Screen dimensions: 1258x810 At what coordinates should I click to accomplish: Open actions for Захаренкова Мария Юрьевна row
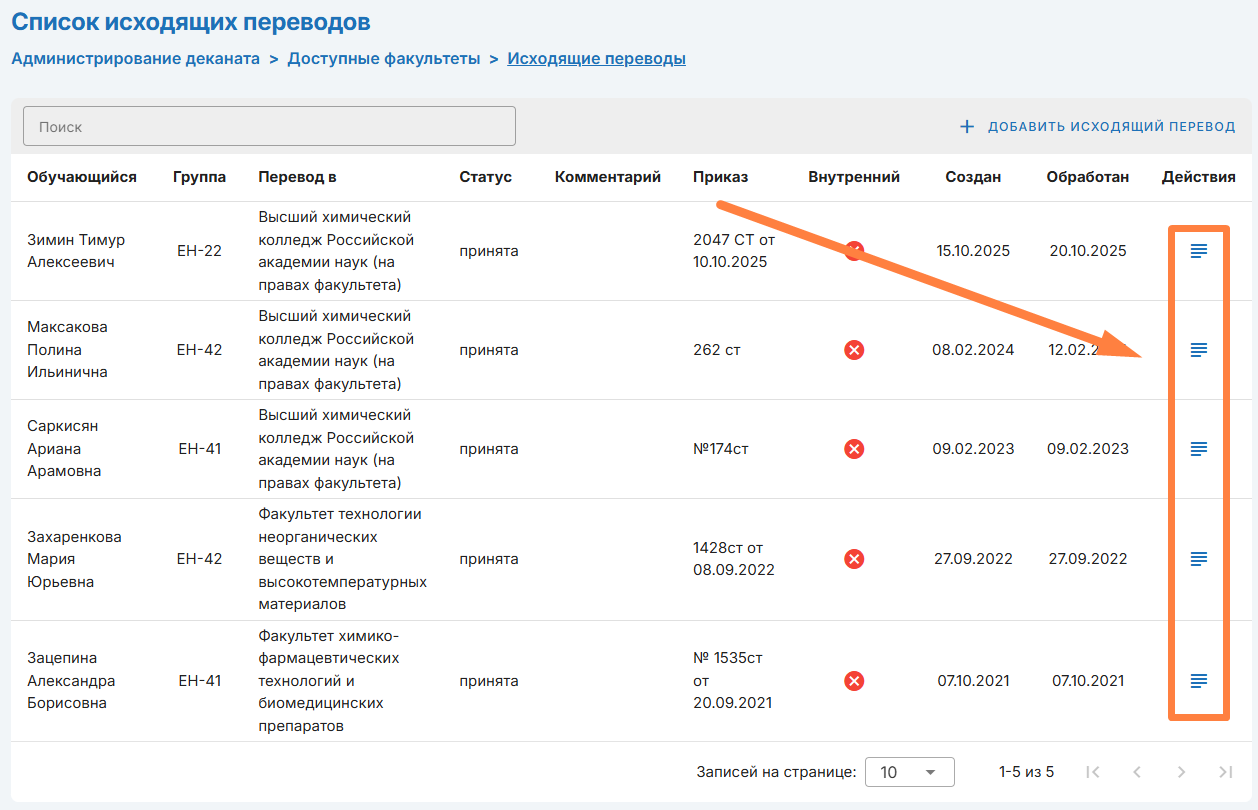tap(1198, 559)
